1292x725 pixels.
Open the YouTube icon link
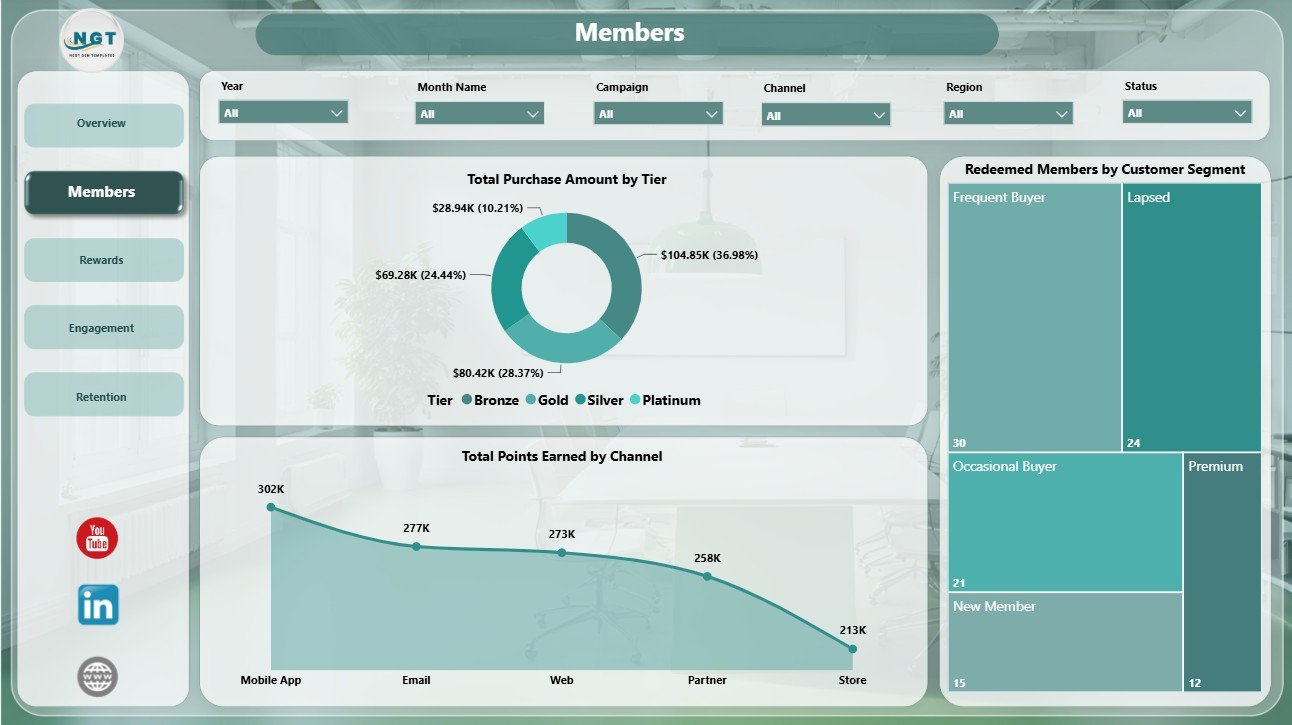tap(97, 538)
